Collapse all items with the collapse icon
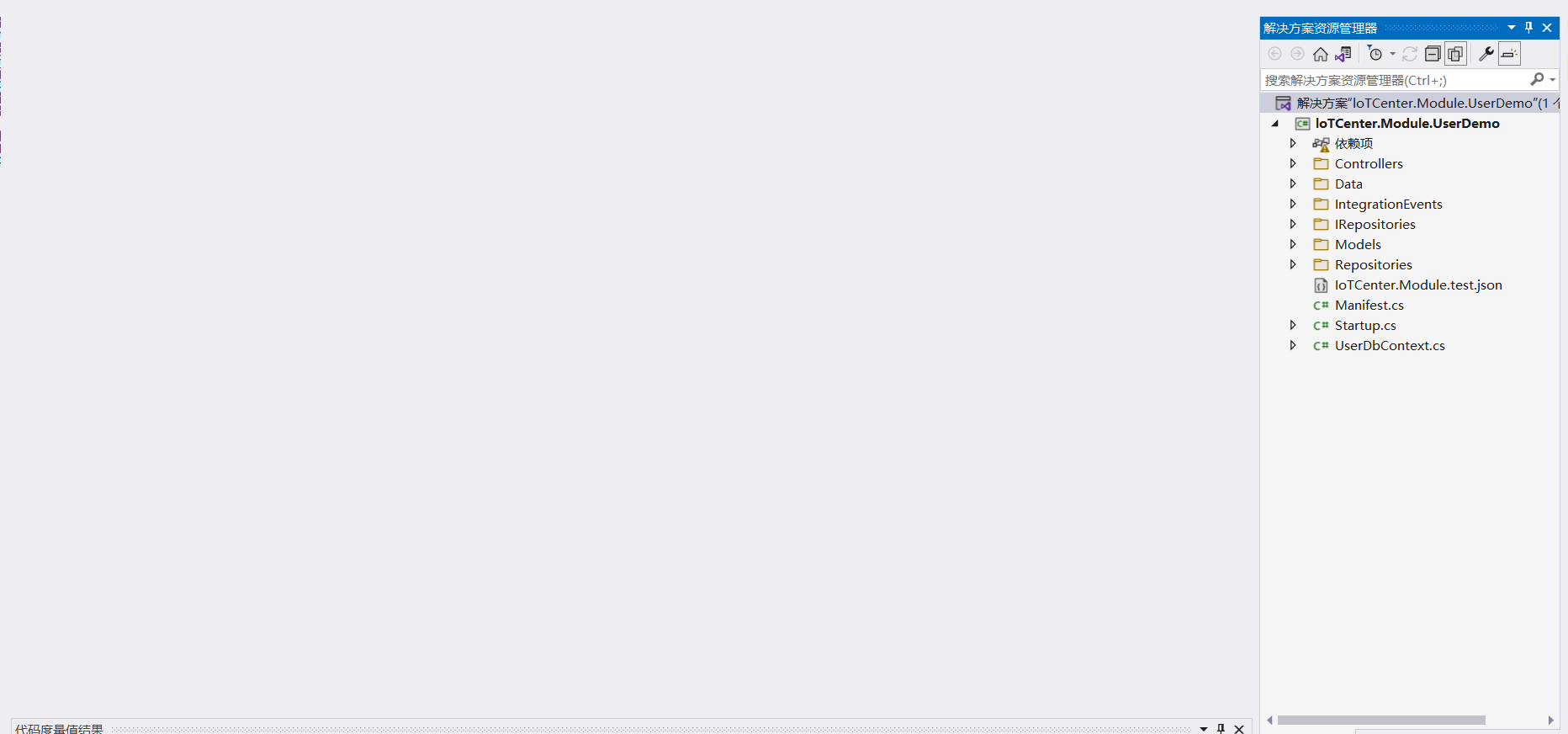1568x734 pixels. tap(1433, 54)
